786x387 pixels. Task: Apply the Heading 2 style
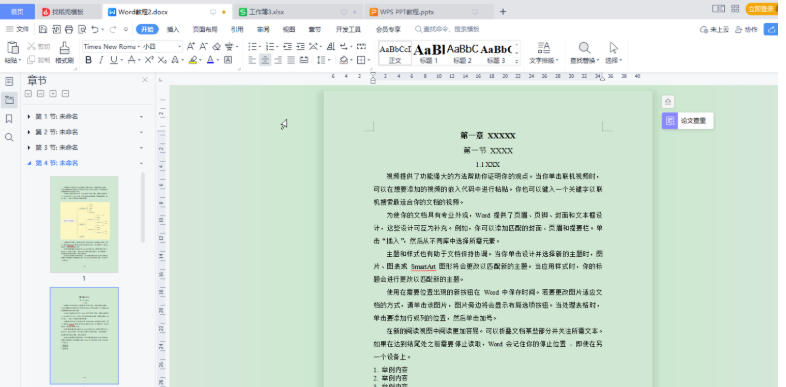coord(462,53)
